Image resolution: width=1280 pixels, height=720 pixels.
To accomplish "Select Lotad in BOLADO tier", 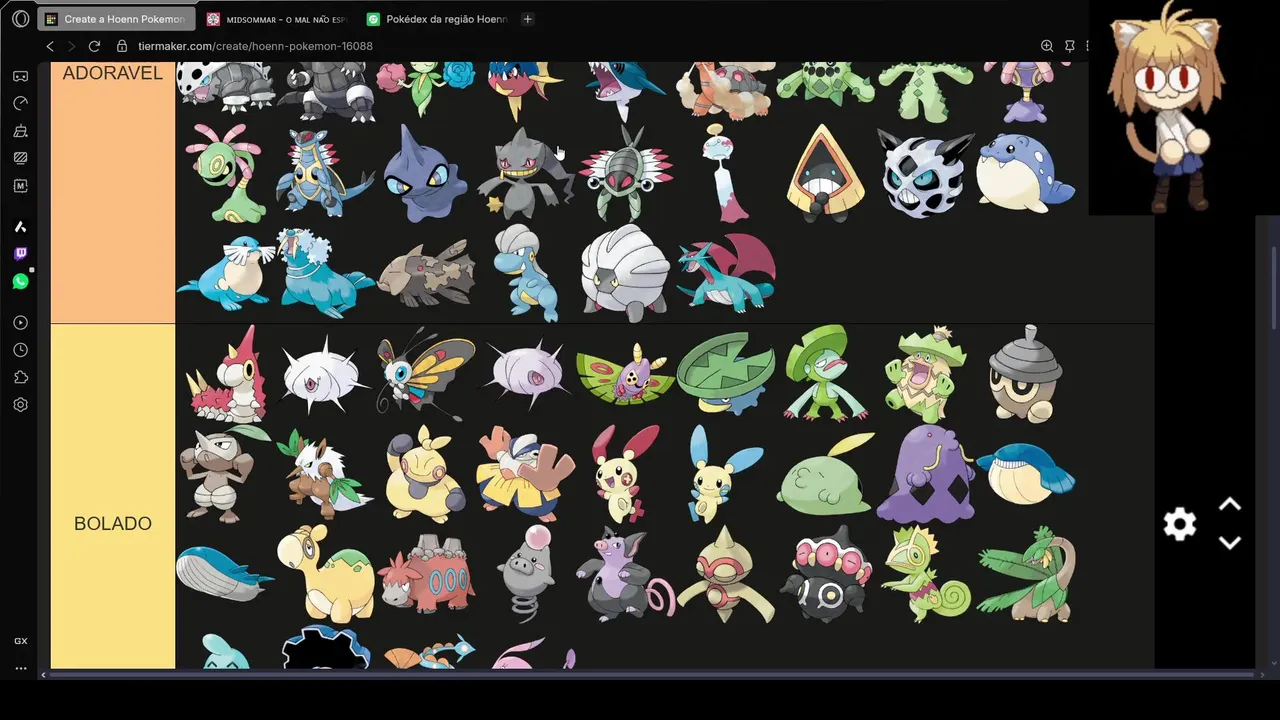I will click(726, 374).
